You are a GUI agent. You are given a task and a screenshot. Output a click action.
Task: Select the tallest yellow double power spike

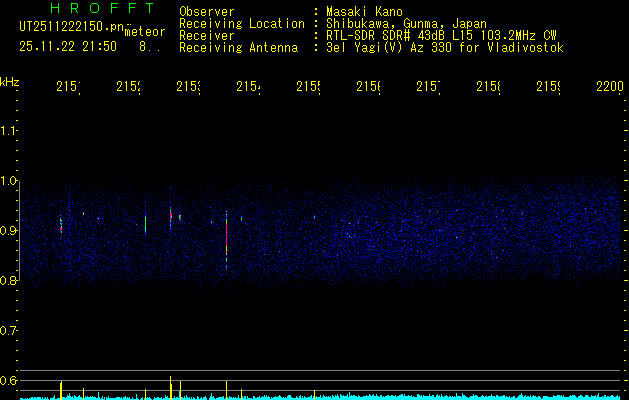[171, 386]
